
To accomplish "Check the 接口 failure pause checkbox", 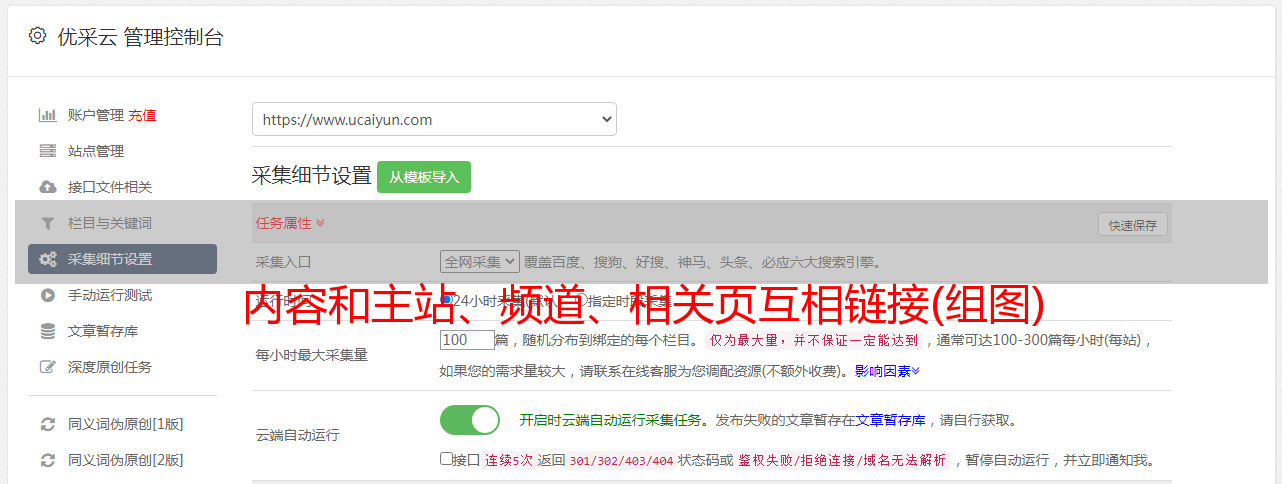I will coord(446,459).
